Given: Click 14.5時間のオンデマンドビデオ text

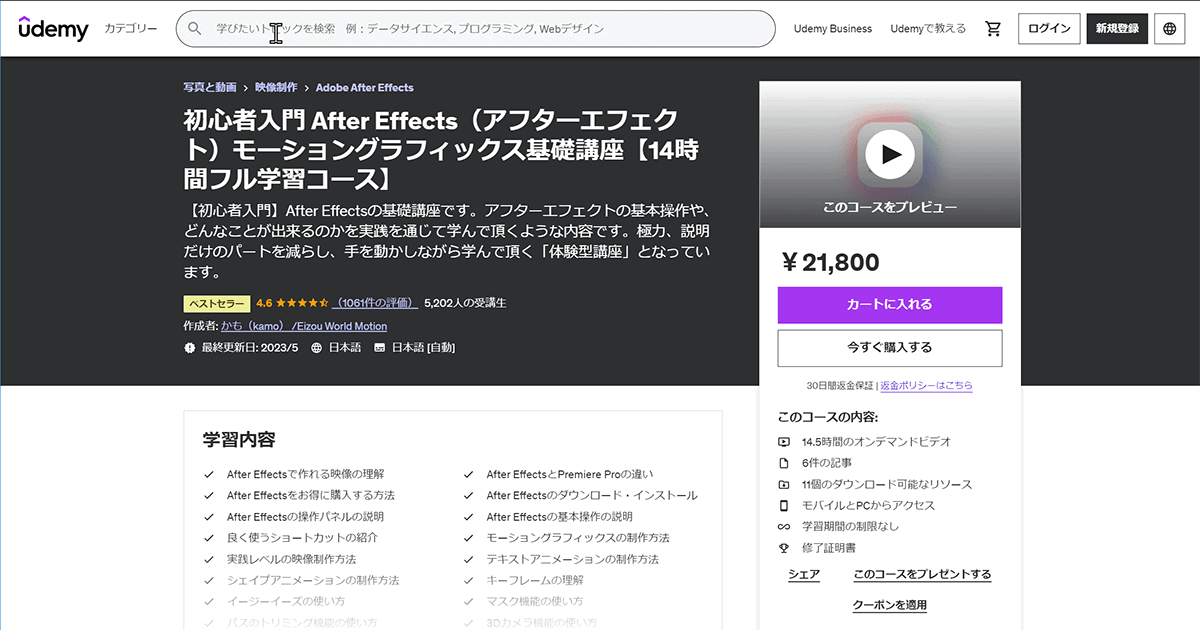Looking at the screenshot, I should click(877, 442).
